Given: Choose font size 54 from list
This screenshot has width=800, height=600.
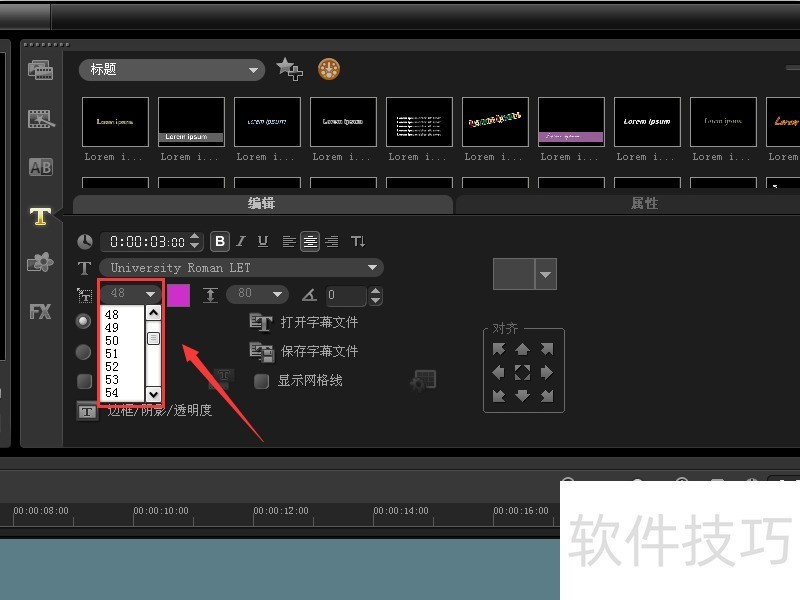Looking at the screenshot, I should pos(112,393).
